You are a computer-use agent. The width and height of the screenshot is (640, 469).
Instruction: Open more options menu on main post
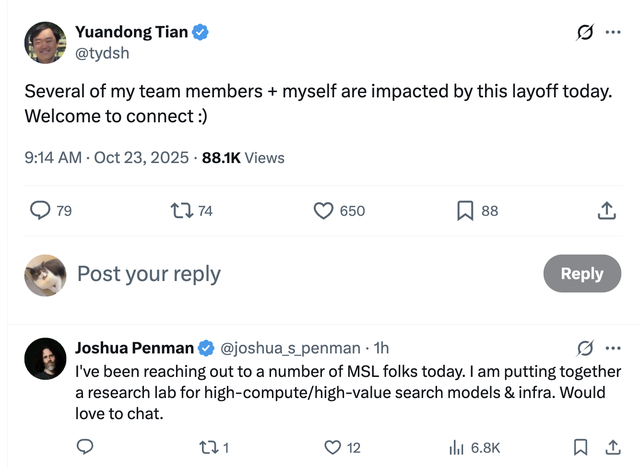pyautogui.click(x=612, y=32)
